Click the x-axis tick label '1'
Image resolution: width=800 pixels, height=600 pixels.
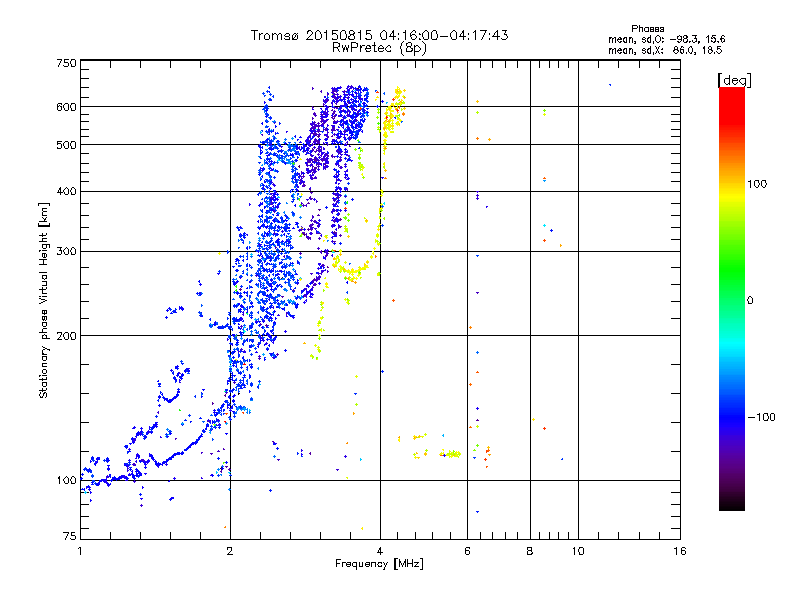click(x=80, y=551)
